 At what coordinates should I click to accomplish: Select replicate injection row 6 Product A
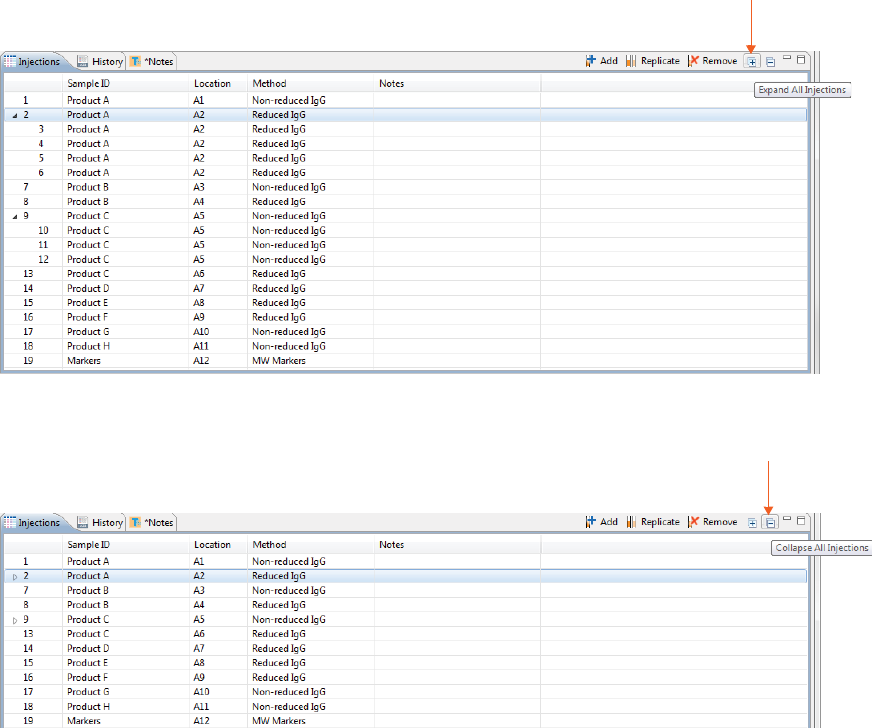406,173
